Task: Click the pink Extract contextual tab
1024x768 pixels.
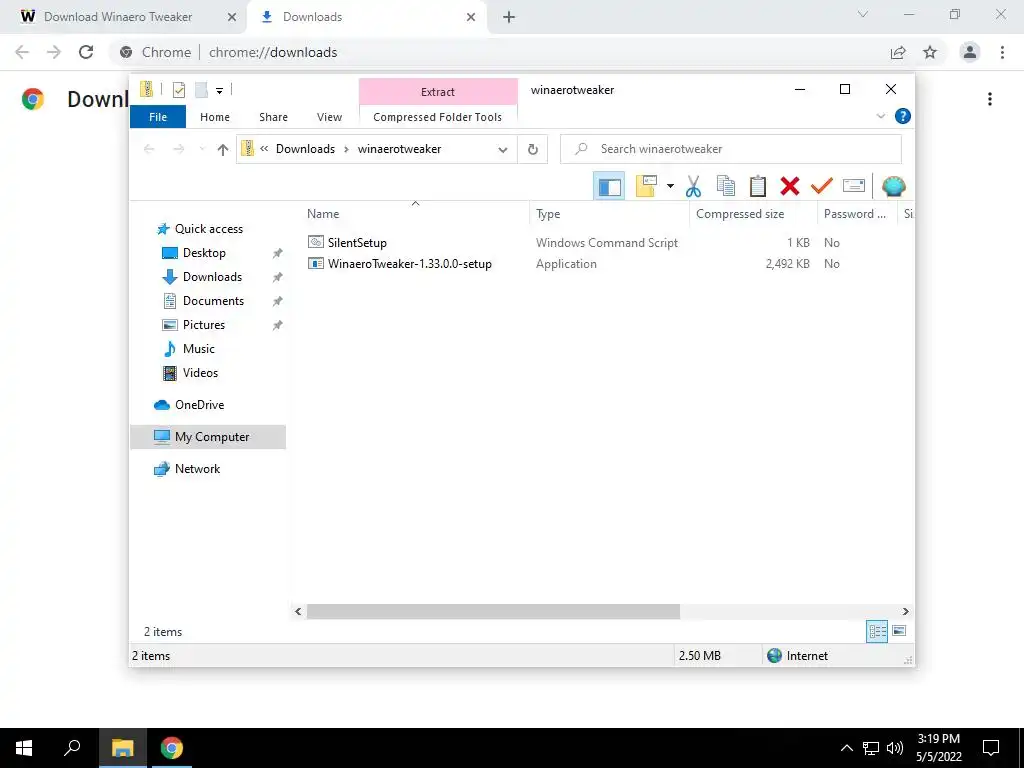Action: point(438,92)
